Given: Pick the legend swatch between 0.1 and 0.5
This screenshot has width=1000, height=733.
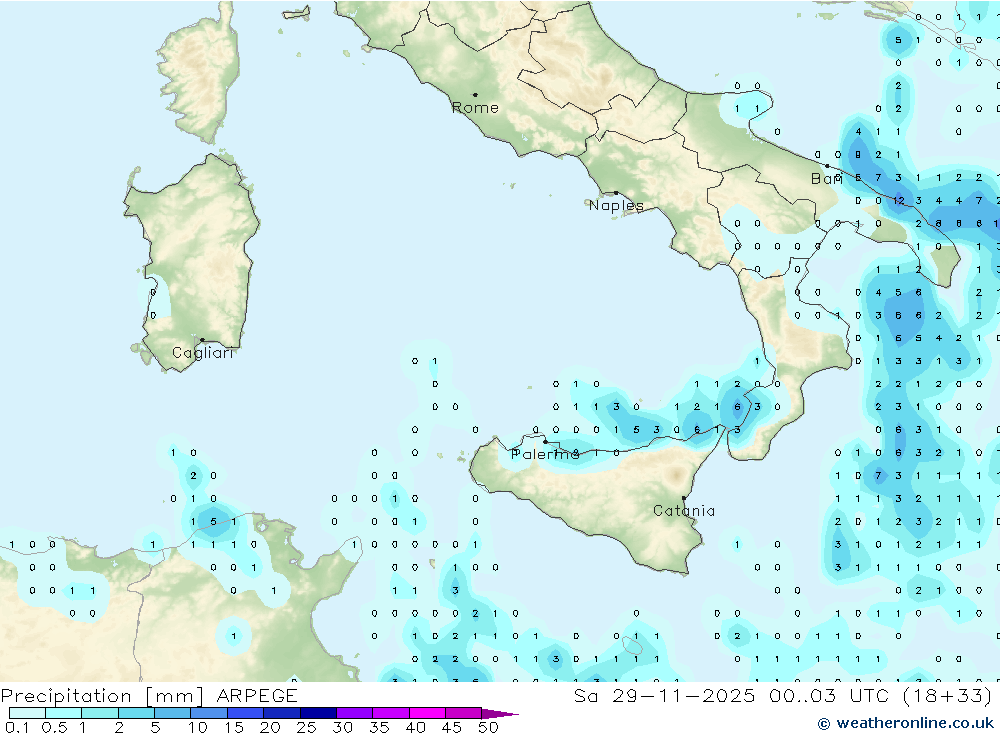Looking at the screenshot, I should (x=27, y=713).
